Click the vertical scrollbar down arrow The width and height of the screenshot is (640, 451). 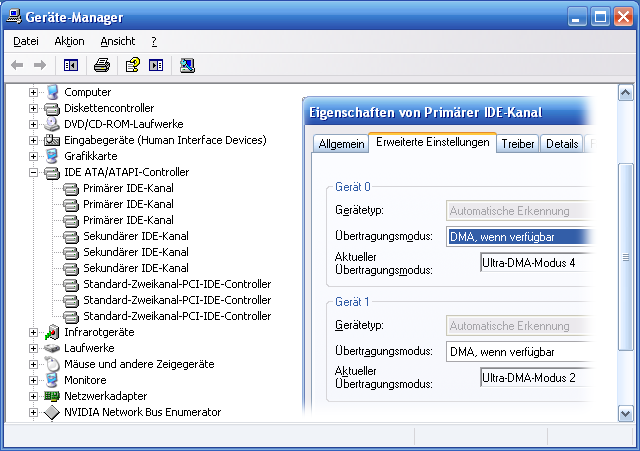[625, 412]
